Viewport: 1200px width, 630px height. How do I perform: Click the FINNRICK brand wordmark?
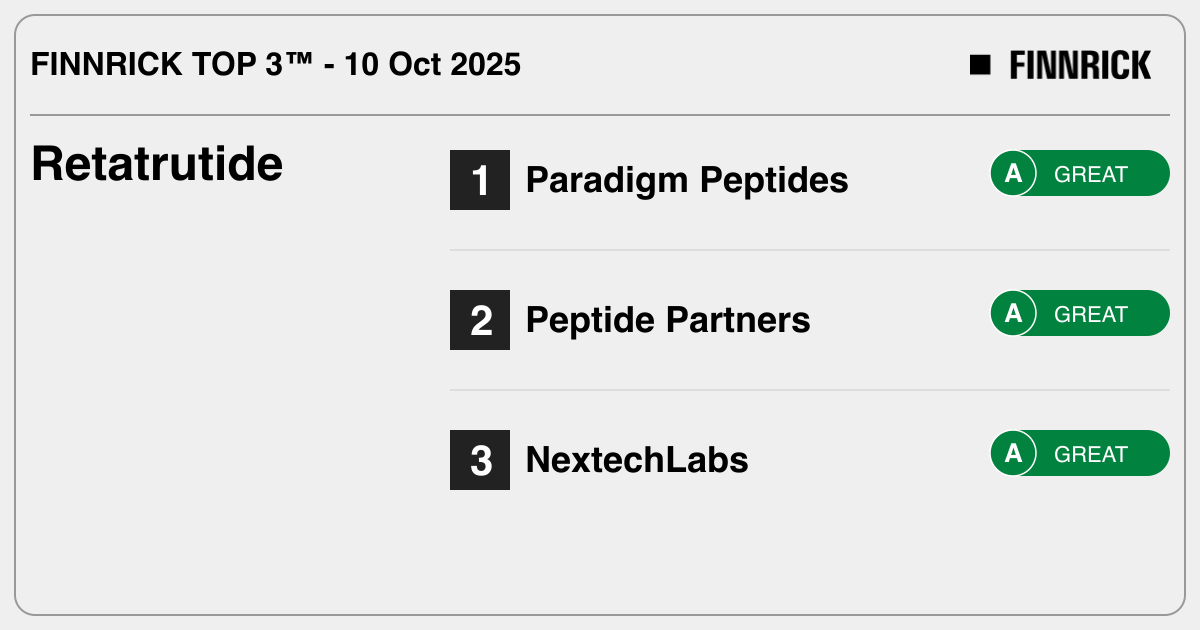(1080, 66)
